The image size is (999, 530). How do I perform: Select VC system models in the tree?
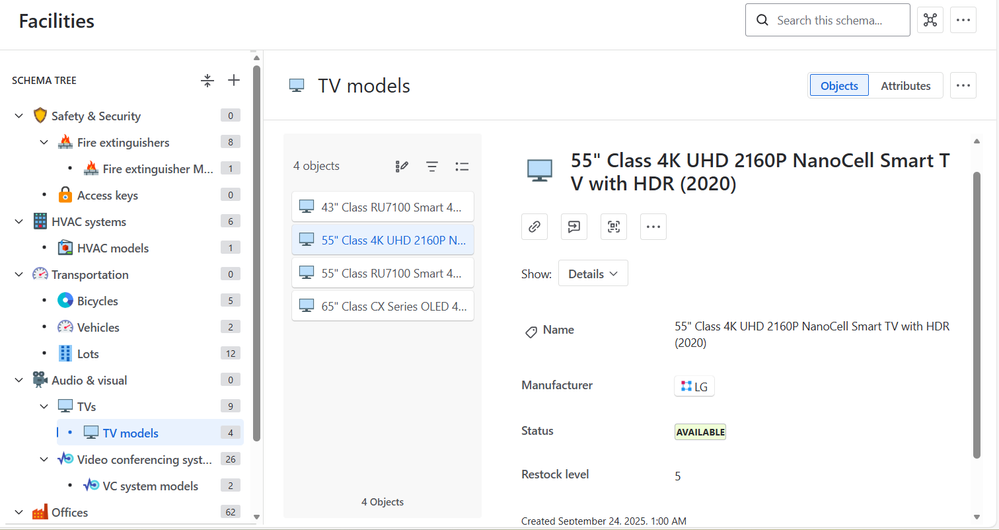[x=150, y=485]
